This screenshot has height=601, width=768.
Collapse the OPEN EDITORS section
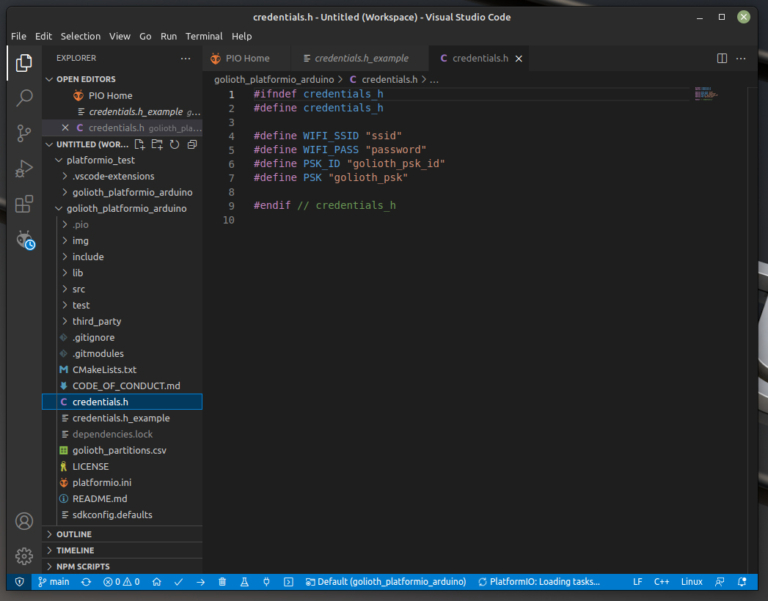coord(85,79)
